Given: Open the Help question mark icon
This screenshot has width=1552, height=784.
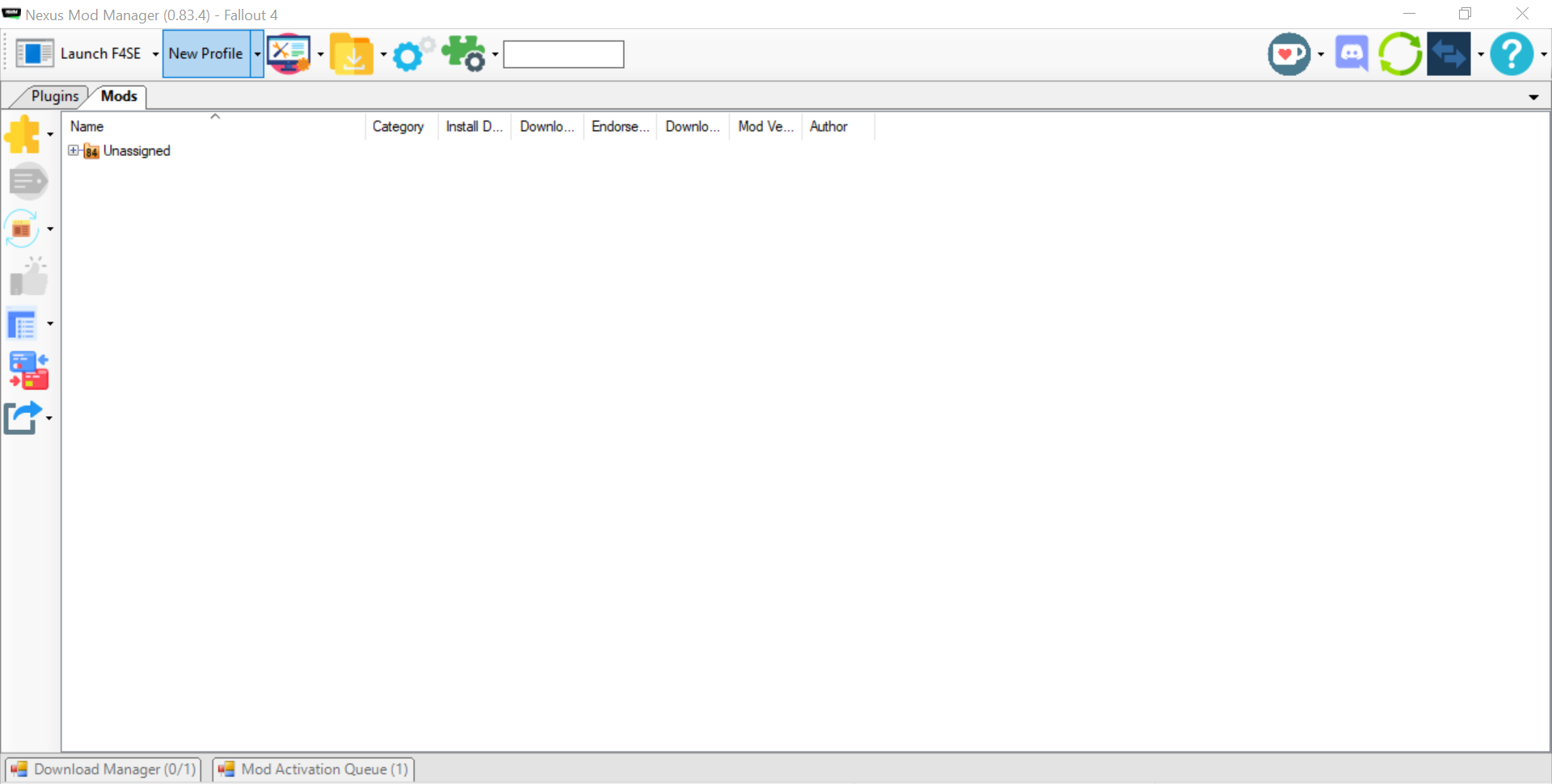Looking at the screenshot, I should tap(1512, 54).
